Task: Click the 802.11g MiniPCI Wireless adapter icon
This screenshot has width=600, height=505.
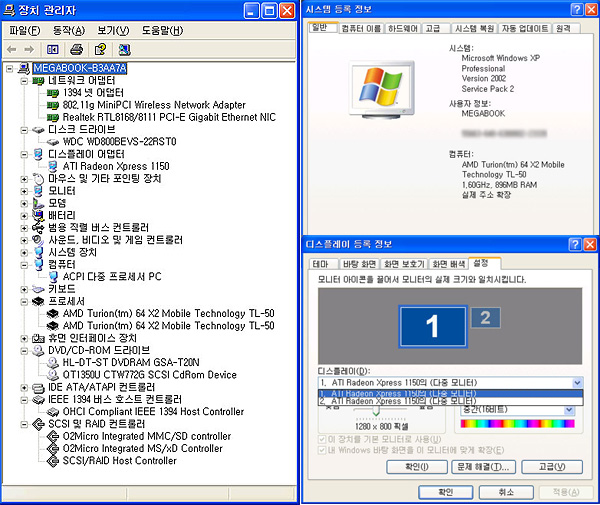Action: point(52,105)
